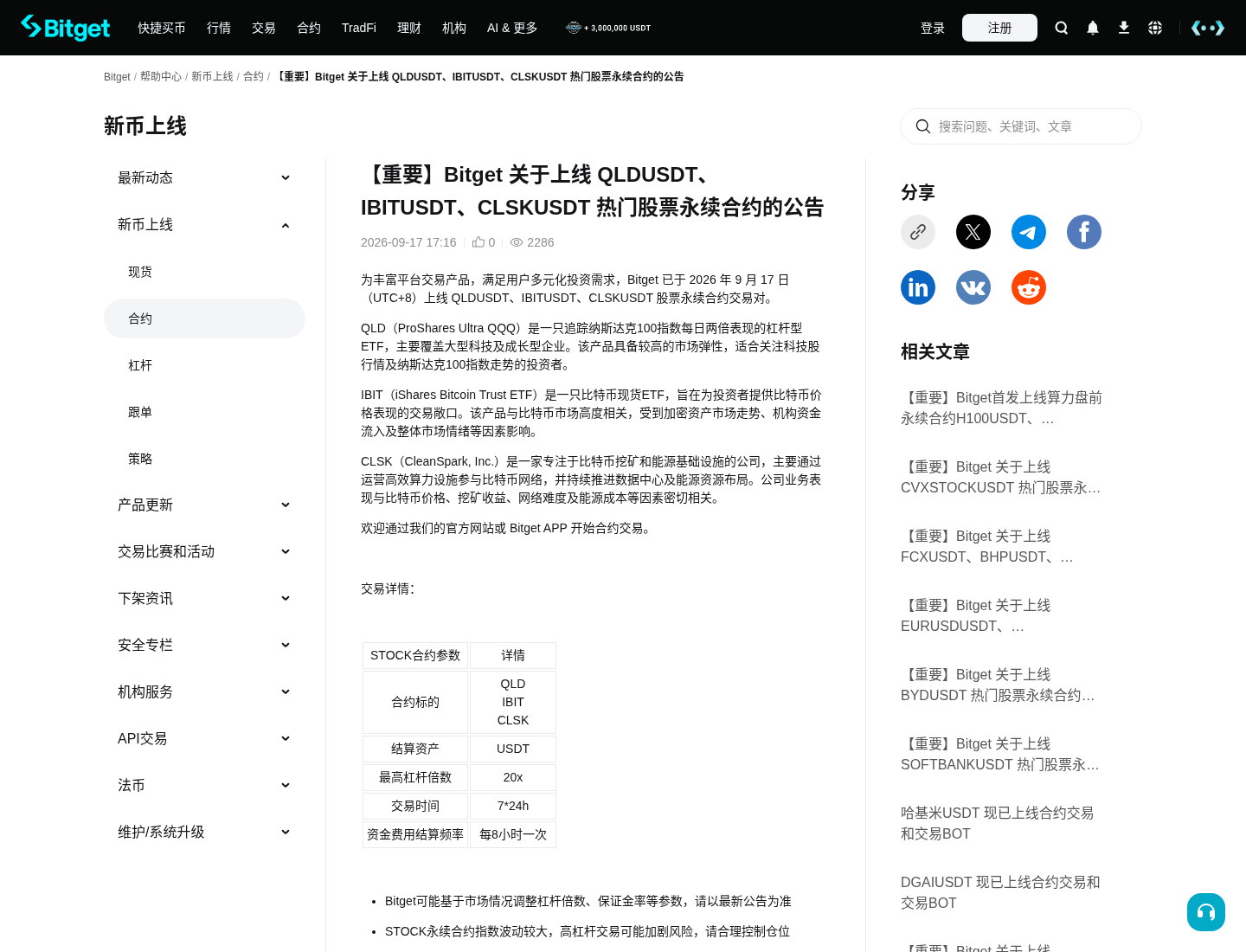The image size is (1246, 952).
Task: Open DGAIUSDT related article
Action: (1002, 893)
